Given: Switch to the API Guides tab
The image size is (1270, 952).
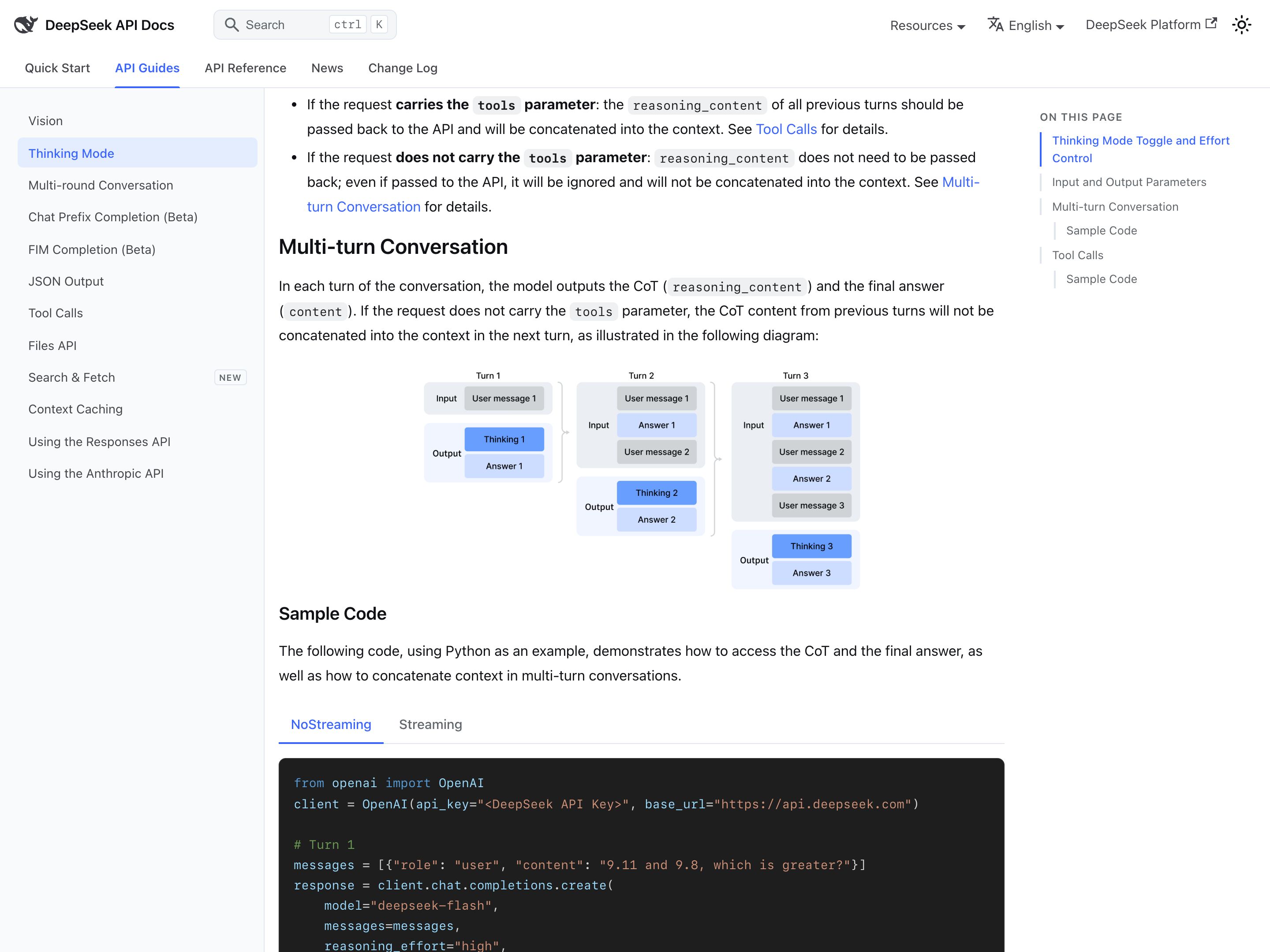Looking at the screenshot, I should tap(147, 68).
